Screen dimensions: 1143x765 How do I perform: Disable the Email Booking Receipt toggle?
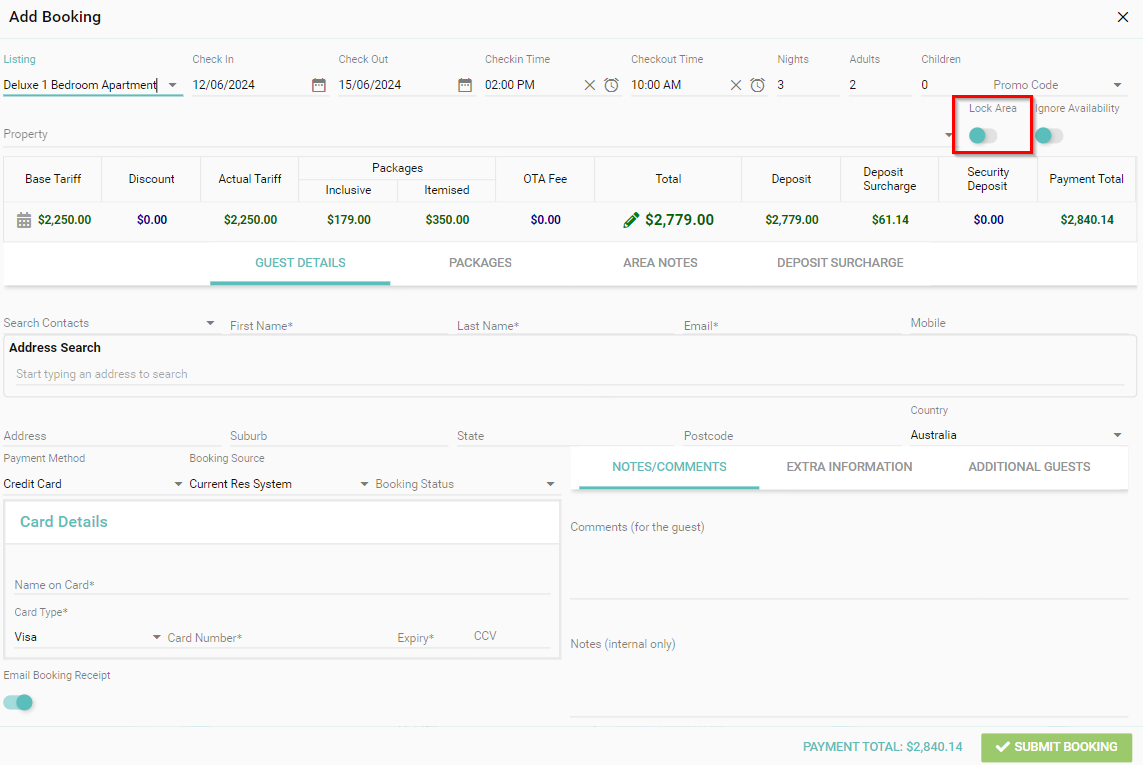(x=18, y=702)
